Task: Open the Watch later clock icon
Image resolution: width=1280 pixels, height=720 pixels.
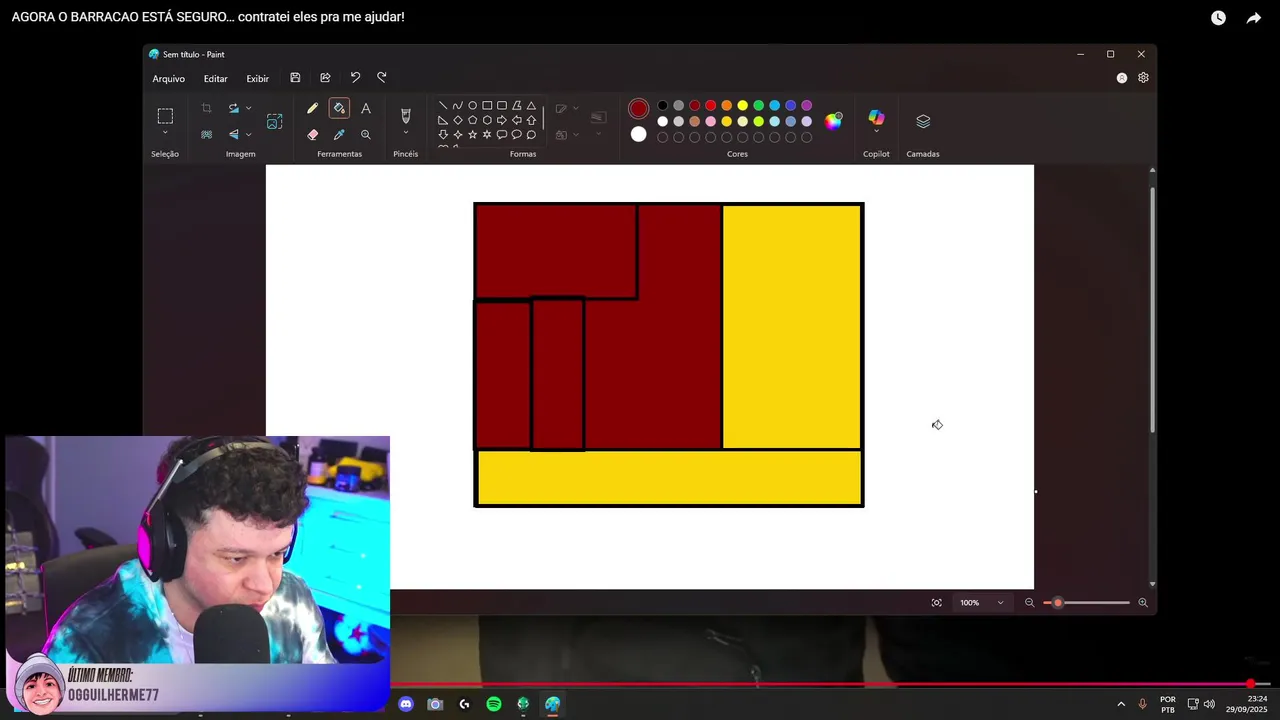Action: [1218, 18]
